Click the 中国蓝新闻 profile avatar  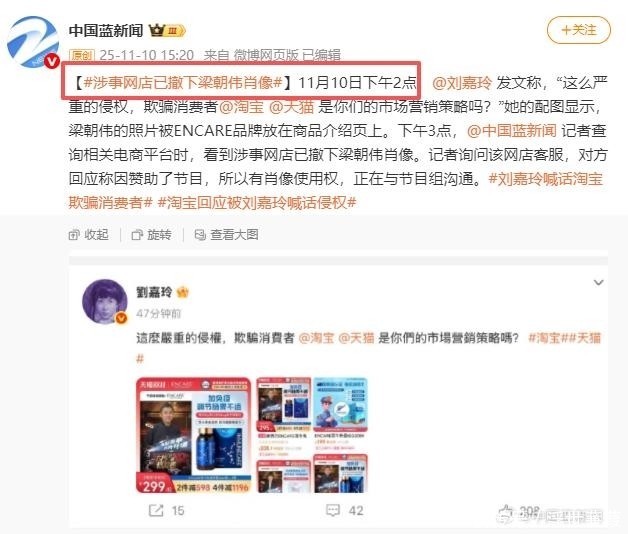tap(33, 42)
